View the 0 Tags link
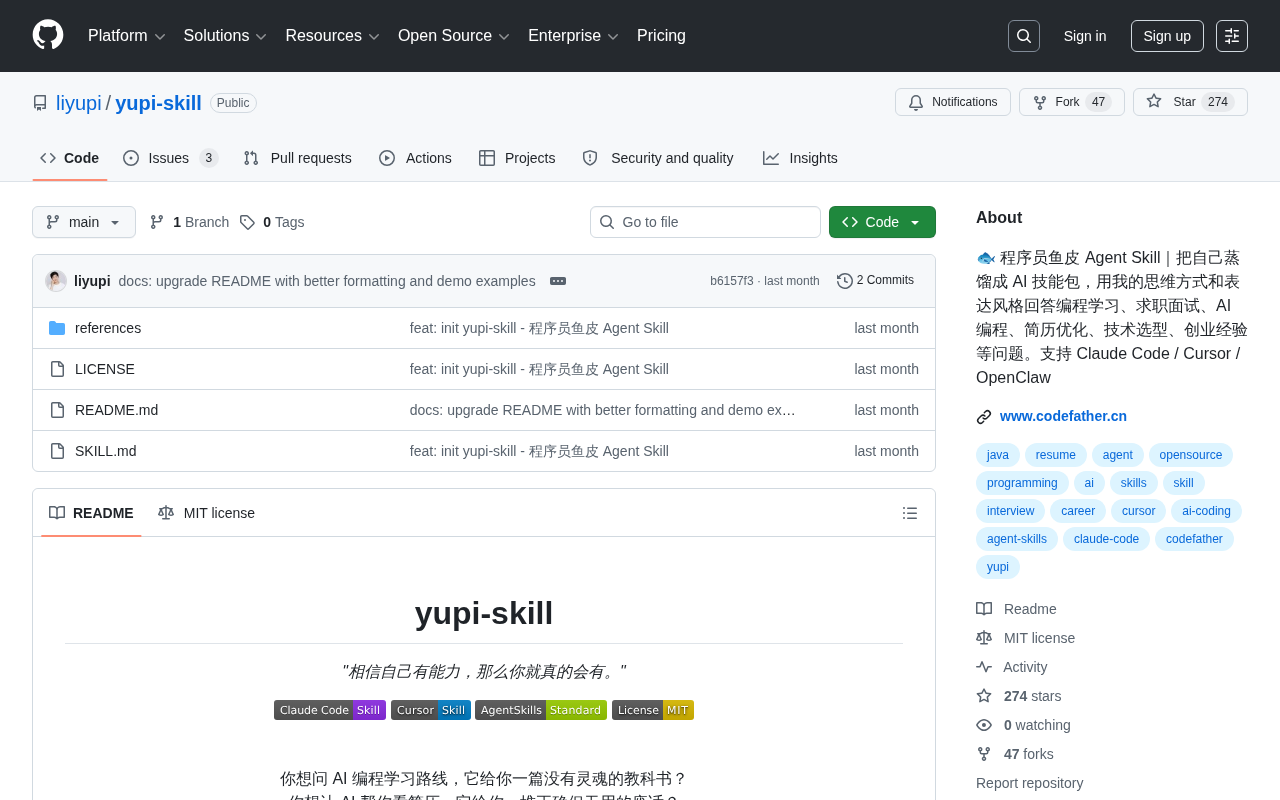The height and width of the screenshot is (800, 1280). click(272, 222)
